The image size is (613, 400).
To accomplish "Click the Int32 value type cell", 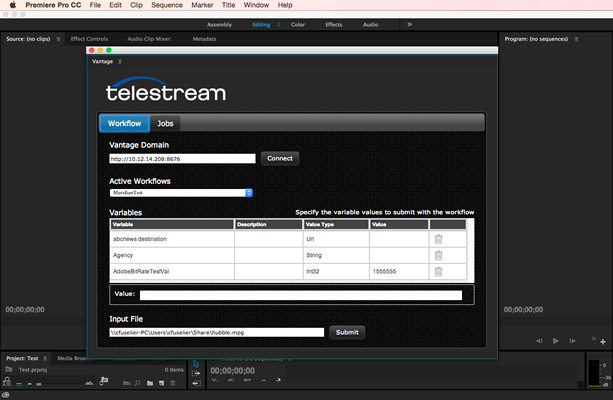I will 336,271.
